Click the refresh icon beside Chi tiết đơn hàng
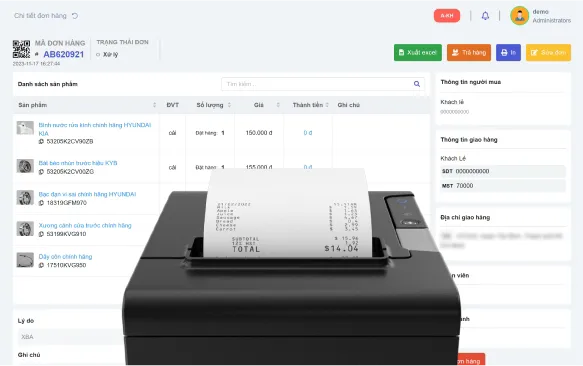The width and height of the screenshot is (583, 366). tap(75, 16)
